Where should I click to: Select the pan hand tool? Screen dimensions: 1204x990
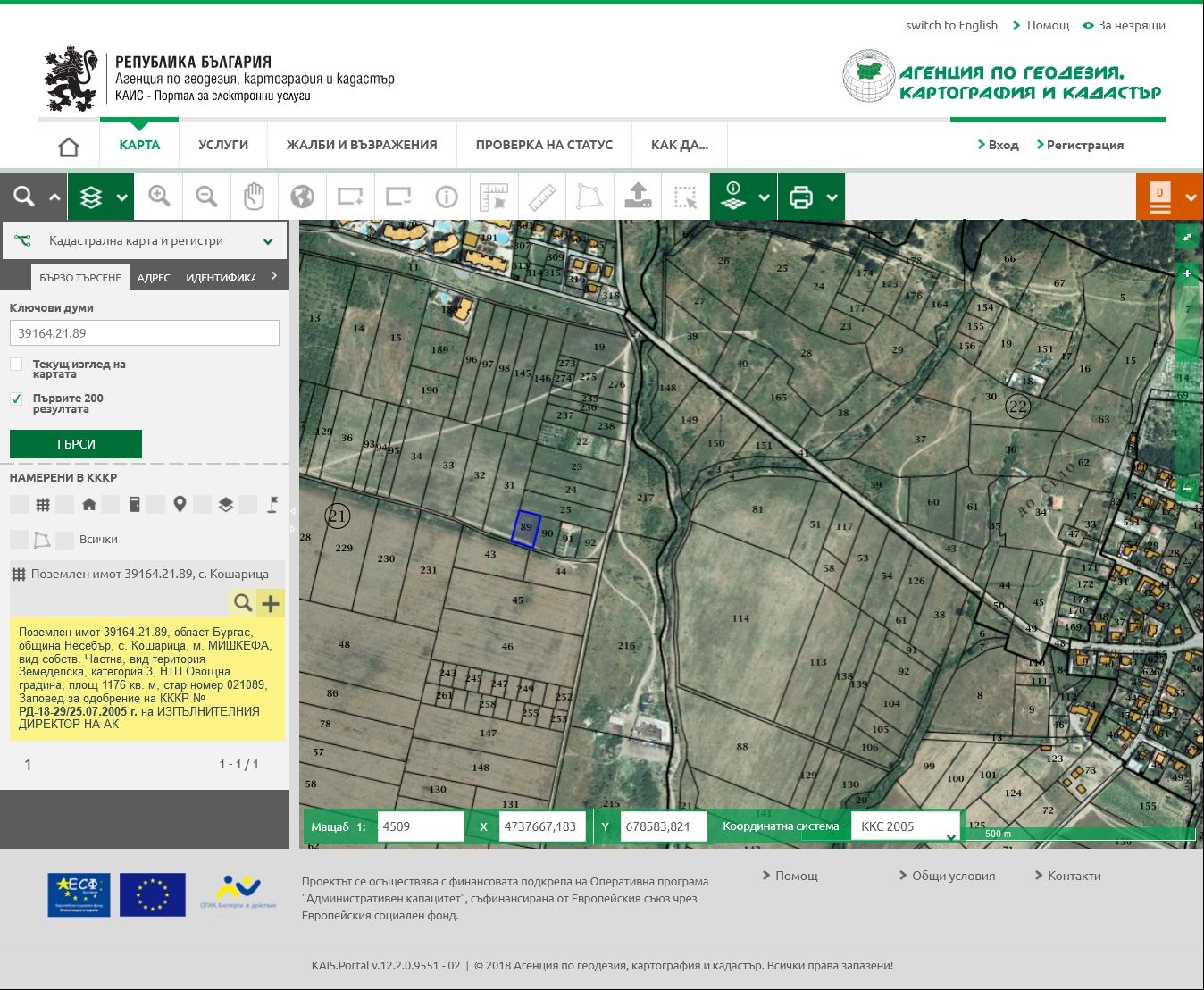pos(255,197)
